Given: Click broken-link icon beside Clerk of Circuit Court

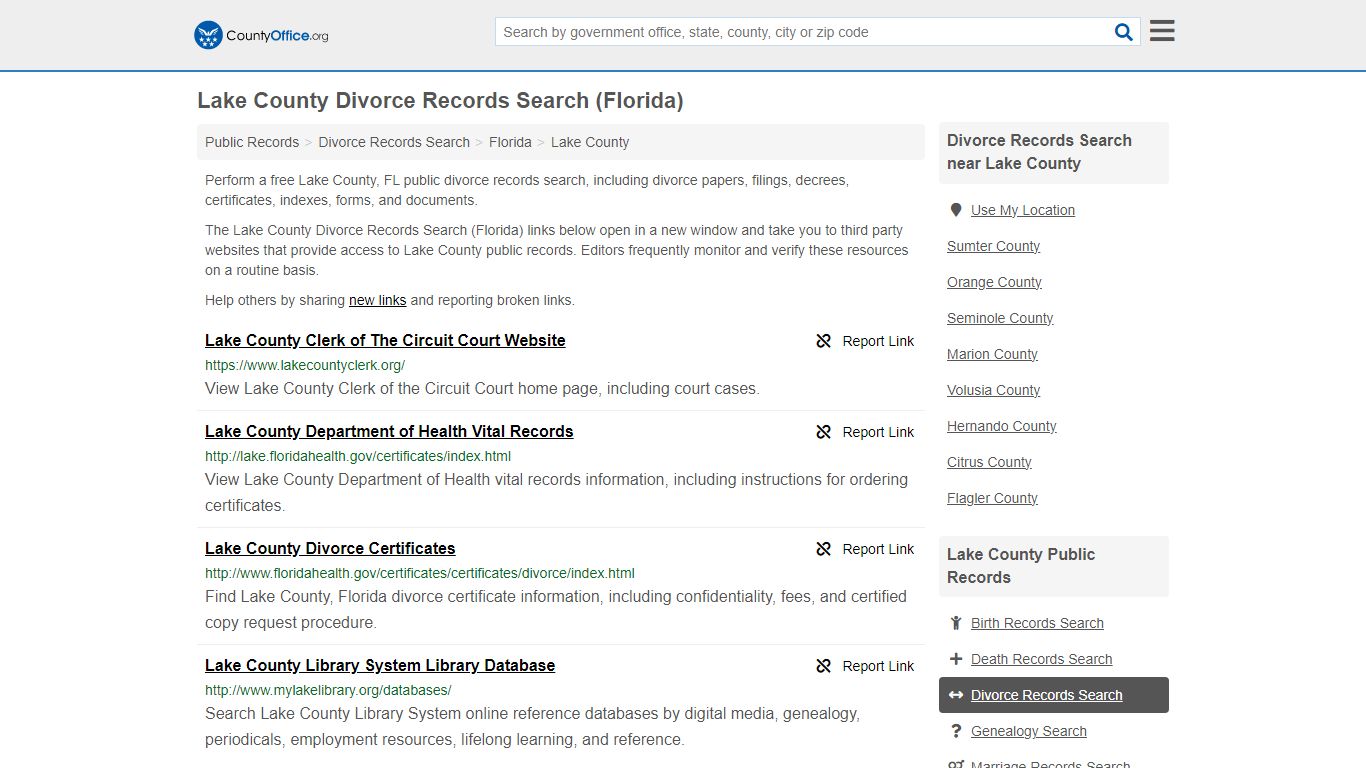Looking at the screenshot, I should click(824, 341).
